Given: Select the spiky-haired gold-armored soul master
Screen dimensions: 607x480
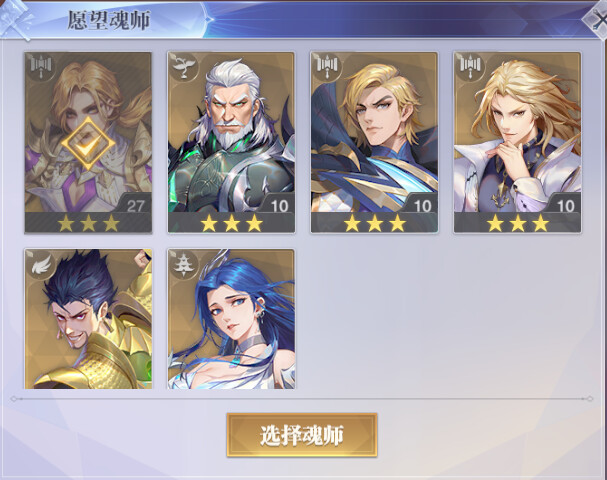Looking at the screenshot, I should [x=88, y=319].
